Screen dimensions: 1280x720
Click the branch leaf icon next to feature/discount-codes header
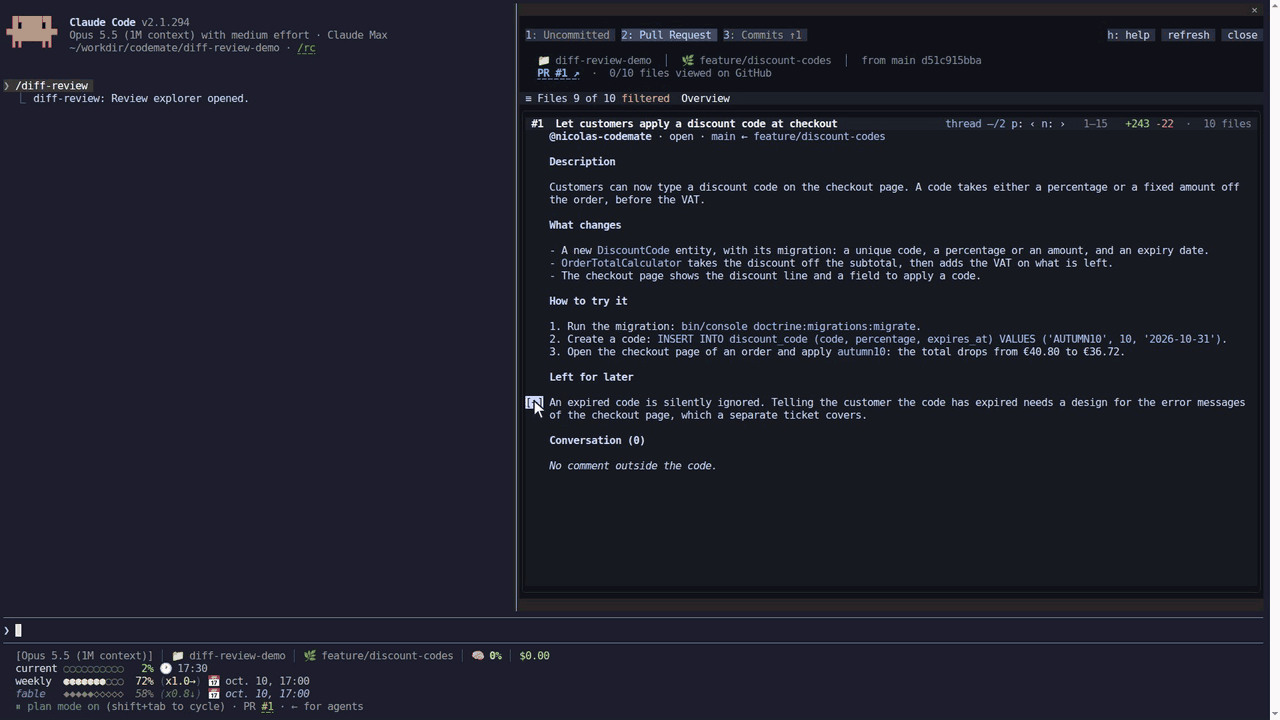tap(688, 60)
